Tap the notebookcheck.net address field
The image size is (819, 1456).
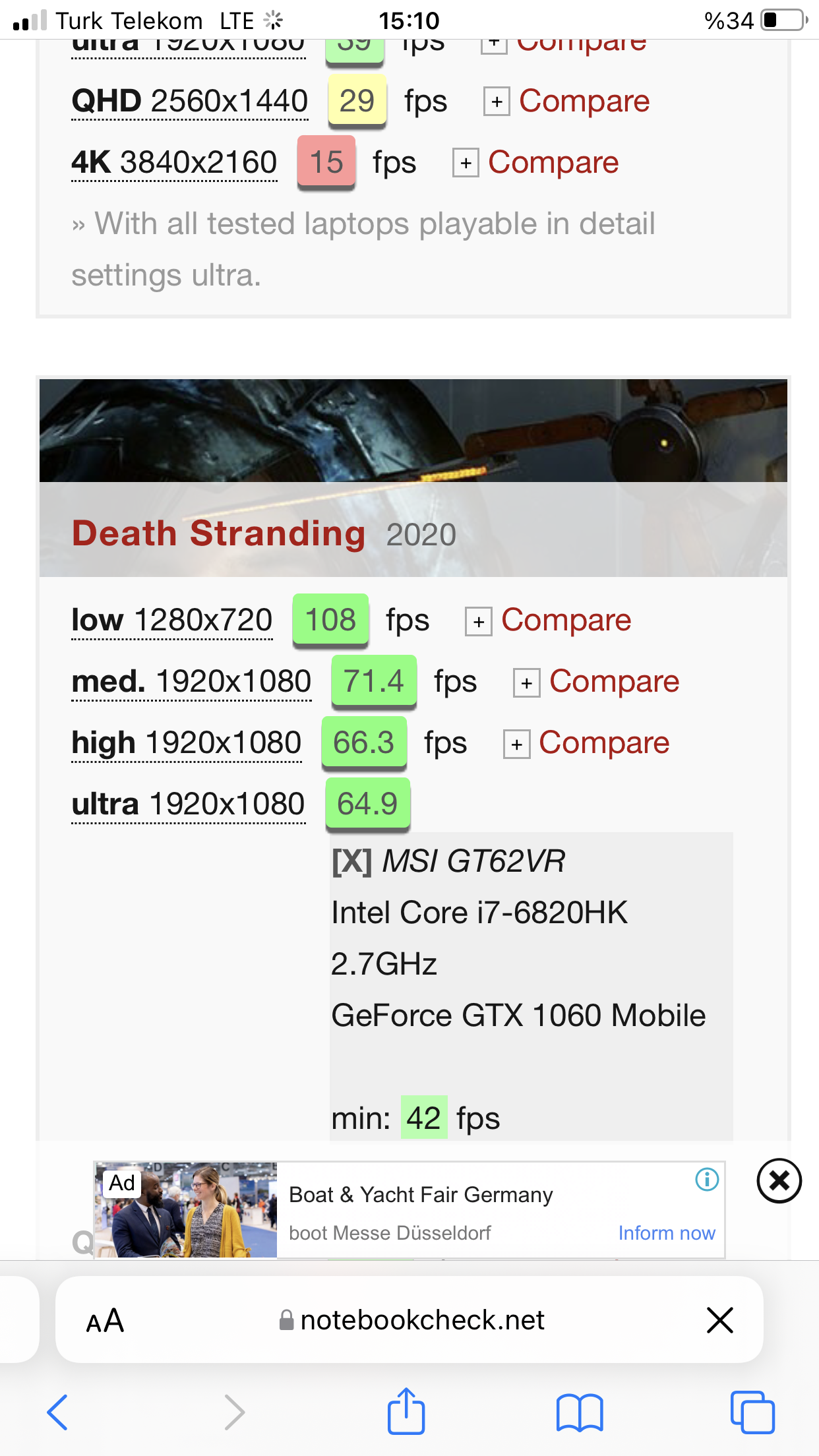pos(413,1320)
